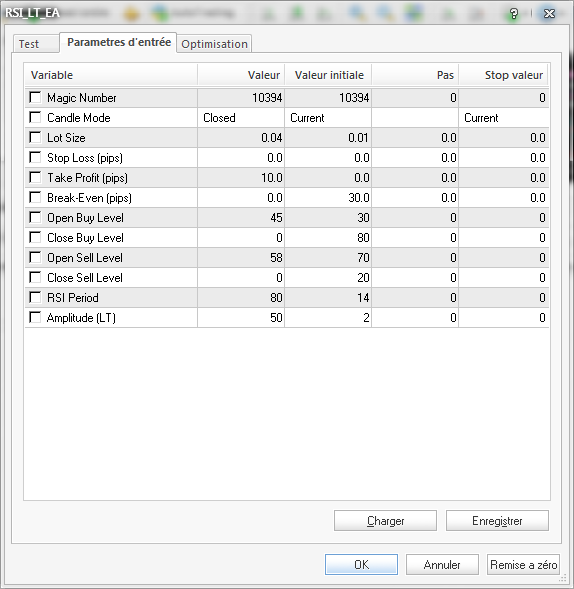Select the Parametres d'entrée tab
This screenshot has width=574, height=589.
[x=119, y=42]
